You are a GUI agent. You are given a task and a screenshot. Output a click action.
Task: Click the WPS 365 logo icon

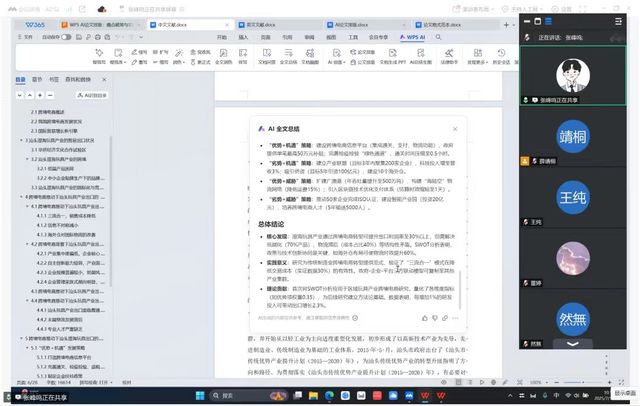(33, 22)
